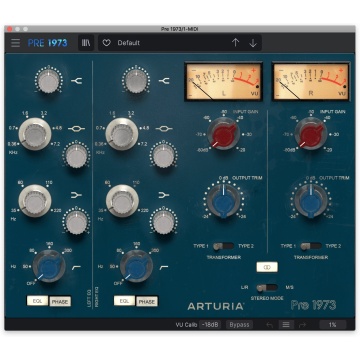Click the left channel red Input Gain knob
Screen dimensions: 360x360
pyautogui.click(x=224, y=134)
